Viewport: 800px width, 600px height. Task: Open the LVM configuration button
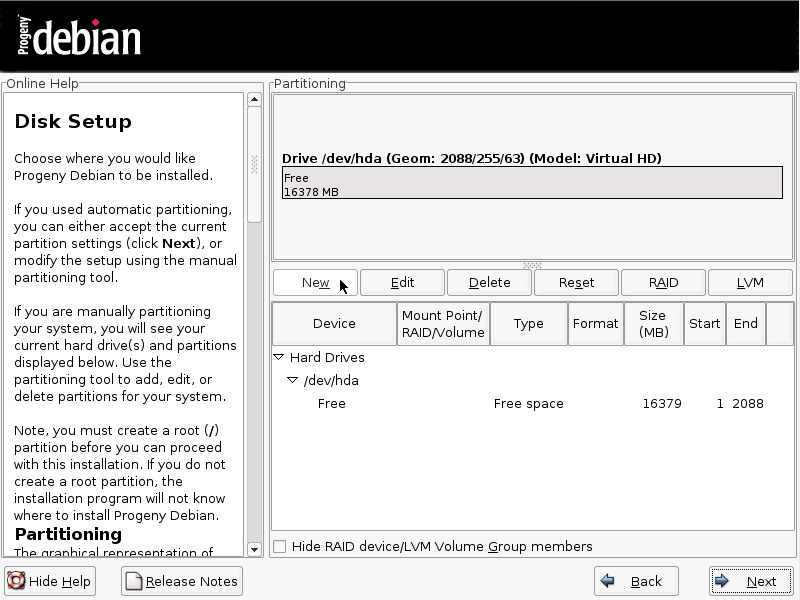point(750,282)
